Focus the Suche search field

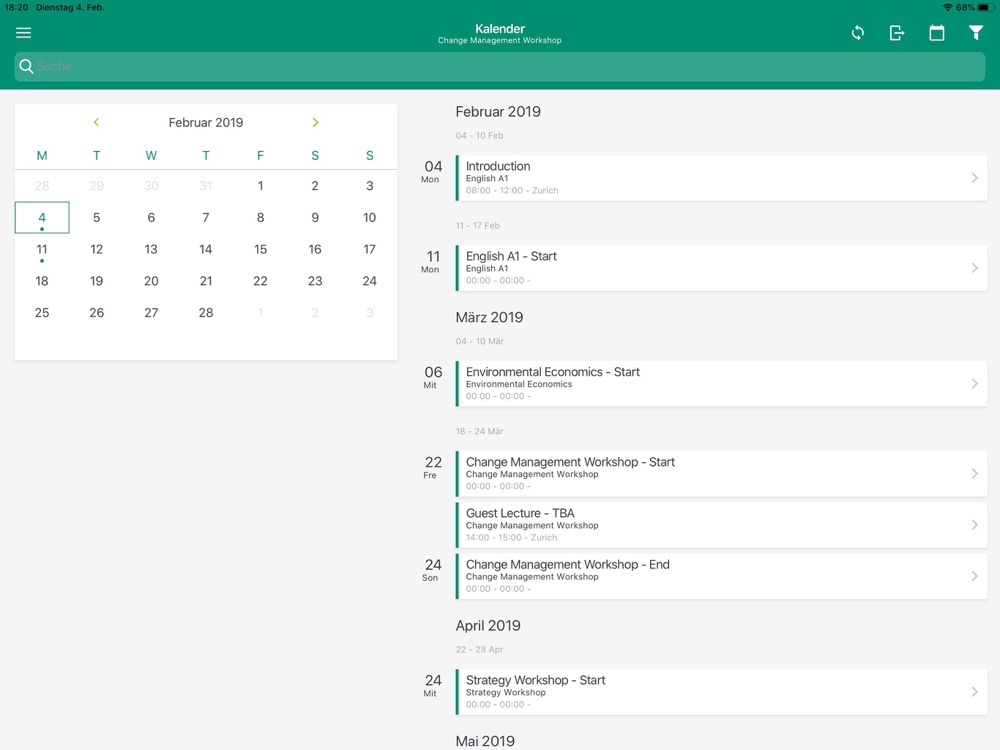[499, 66]
